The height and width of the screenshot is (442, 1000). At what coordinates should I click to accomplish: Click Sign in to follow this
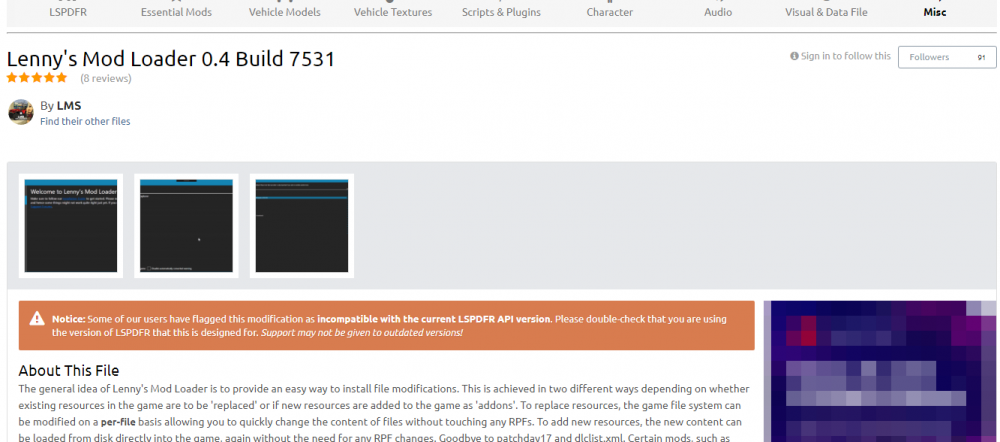[x=846, y=56]
